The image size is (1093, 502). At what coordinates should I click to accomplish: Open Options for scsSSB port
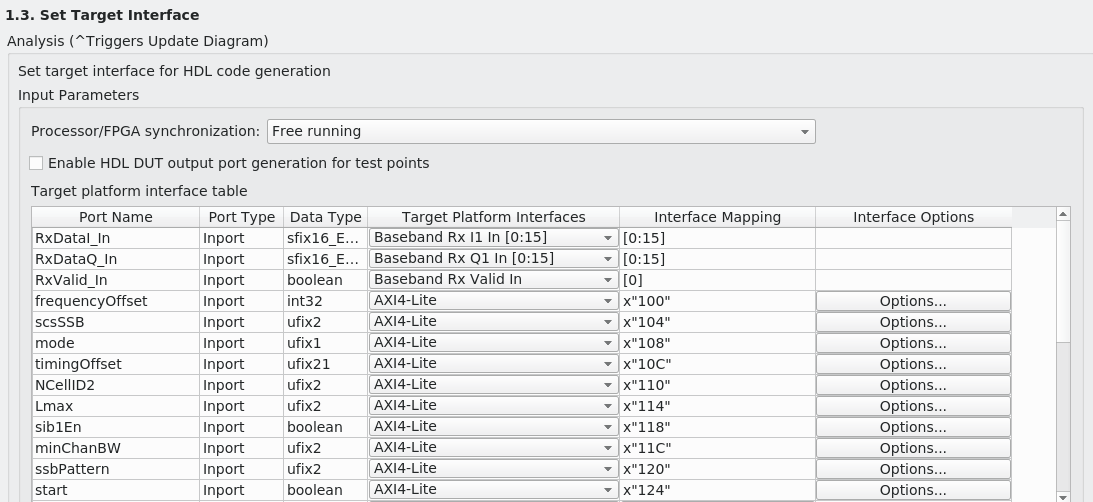coord(913,322)
